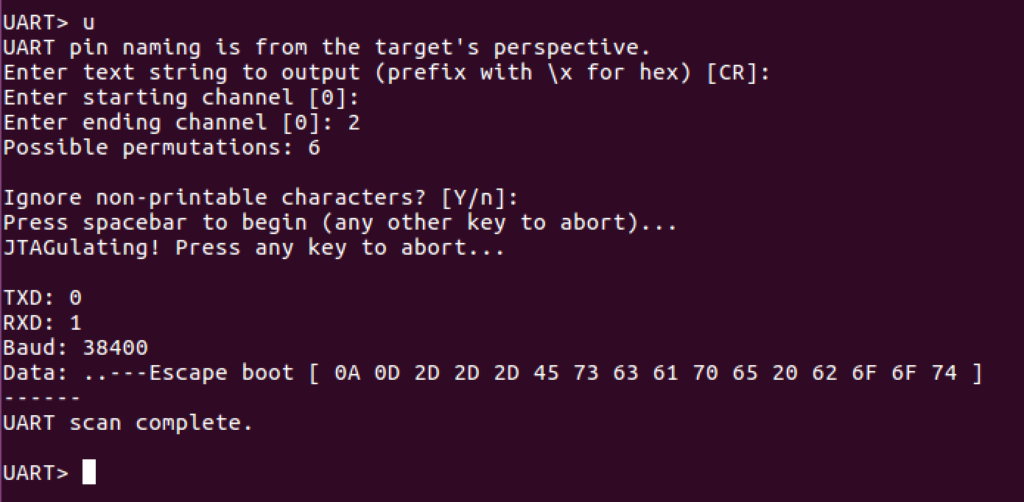Click the RXD: 1 result line
This screenshot has width=1024, height=502.
(42, 322)
